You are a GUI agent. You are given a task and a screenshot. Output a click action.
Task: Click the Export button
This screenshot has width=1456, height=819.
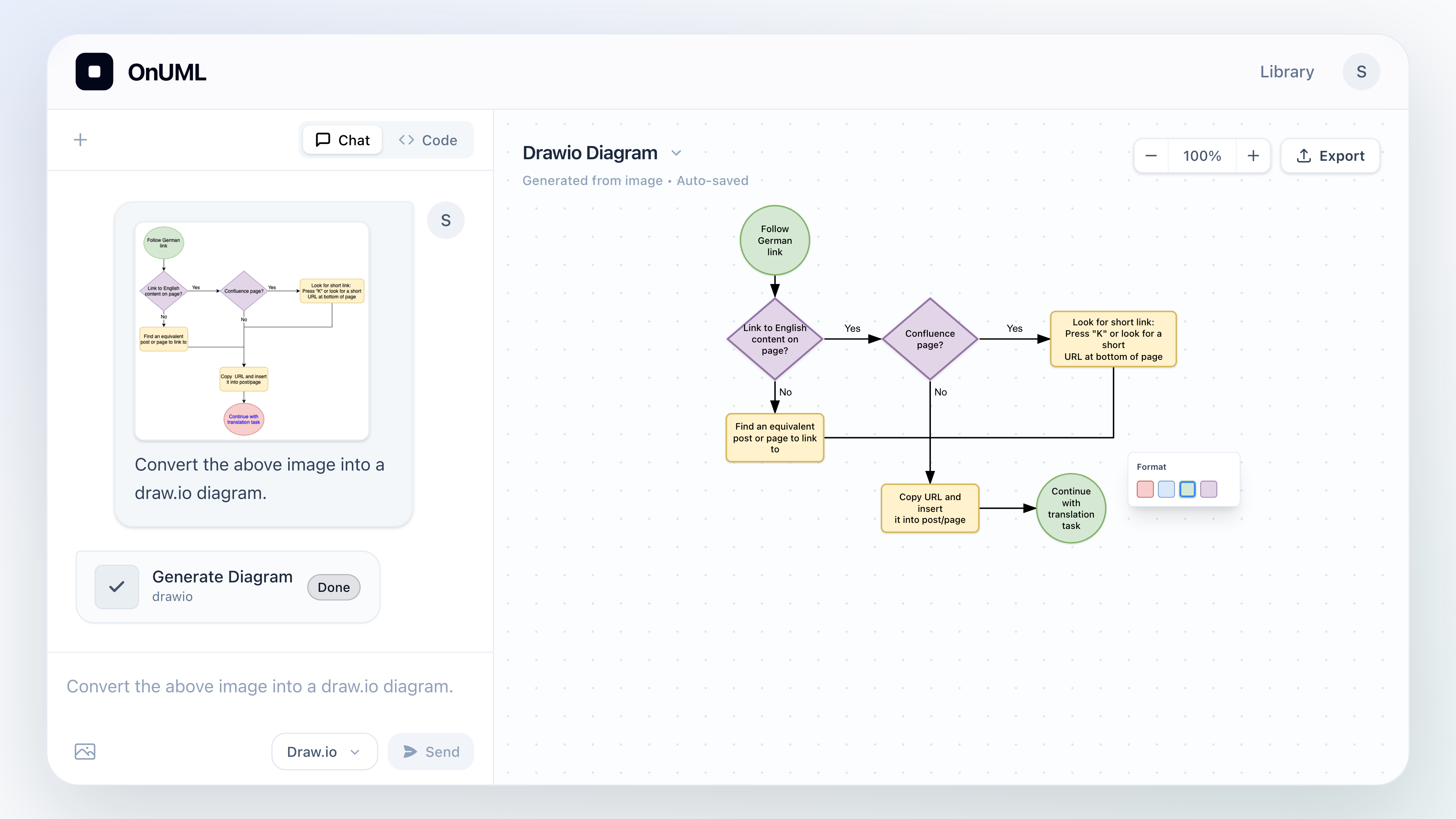point(1330,156)
